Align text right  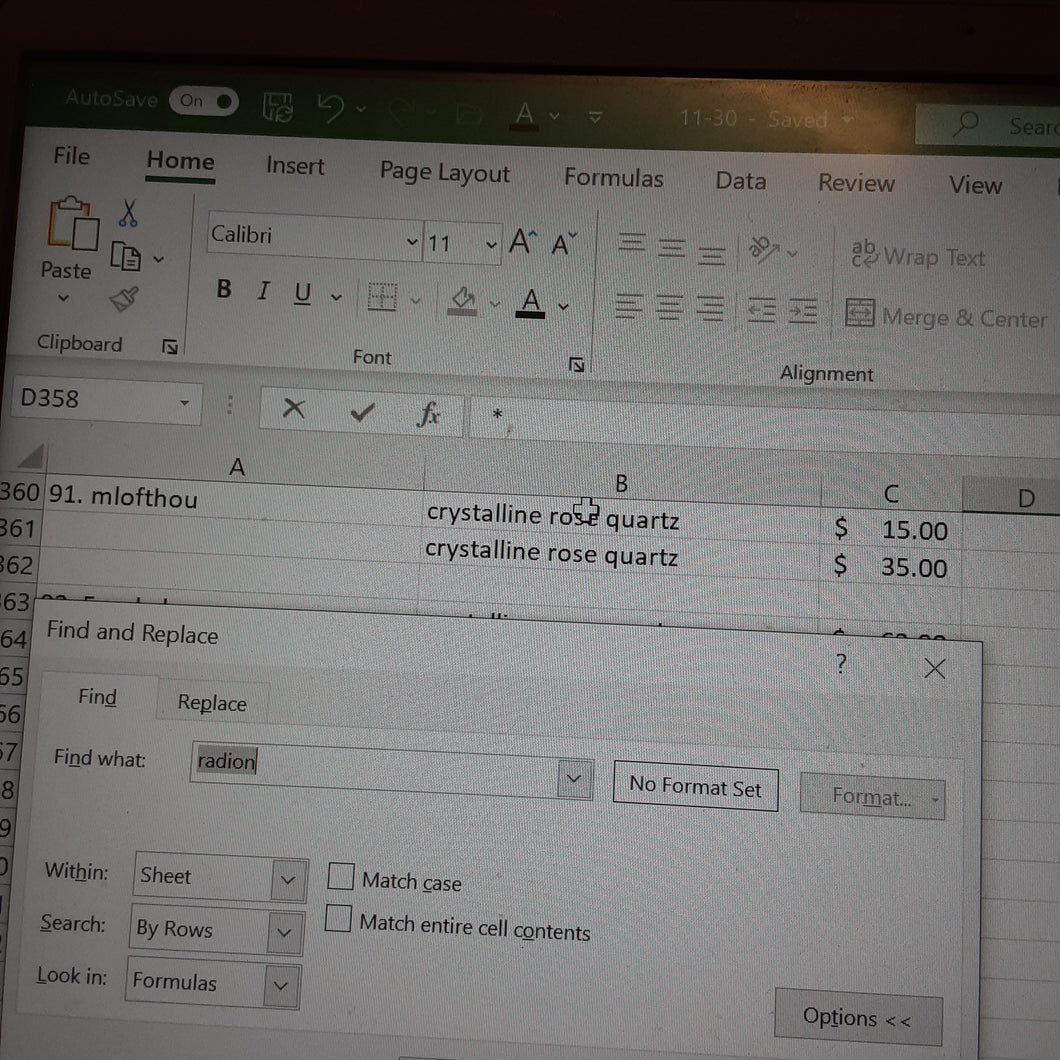pyautogui.click(x=710, y=309)
